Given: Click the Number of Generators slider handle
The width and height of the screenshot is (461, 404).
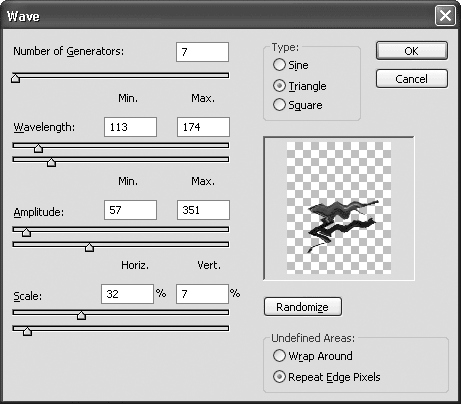Looking at the screenshot, I should 16,79.
